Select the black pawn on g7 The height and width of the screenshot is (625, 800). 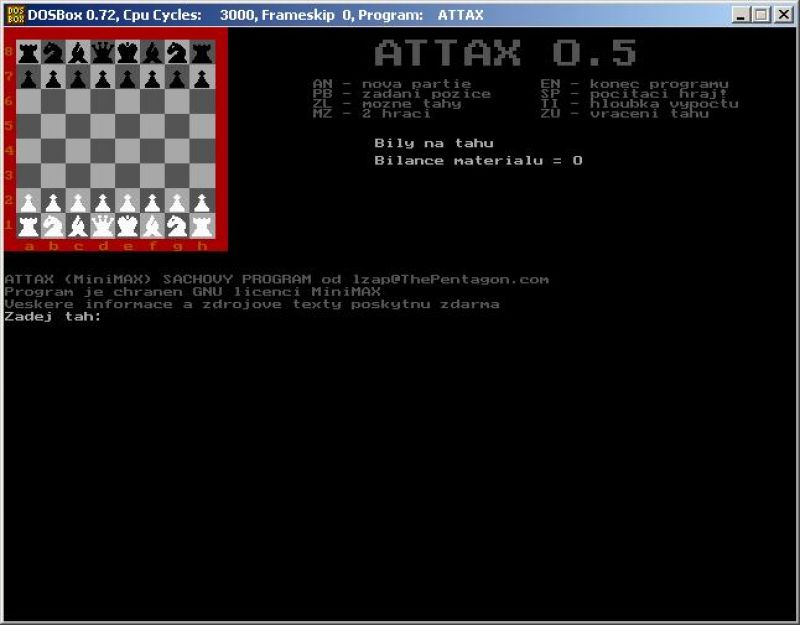click(177, 79)
